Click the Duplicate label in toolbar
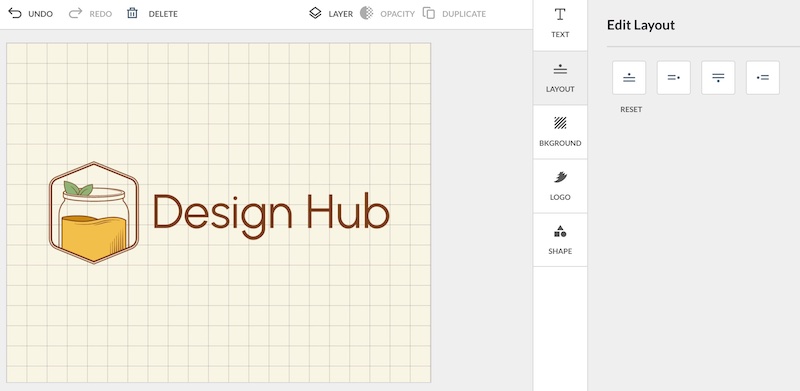The width and height of the screenshot is (800, 391). [464, 14]
